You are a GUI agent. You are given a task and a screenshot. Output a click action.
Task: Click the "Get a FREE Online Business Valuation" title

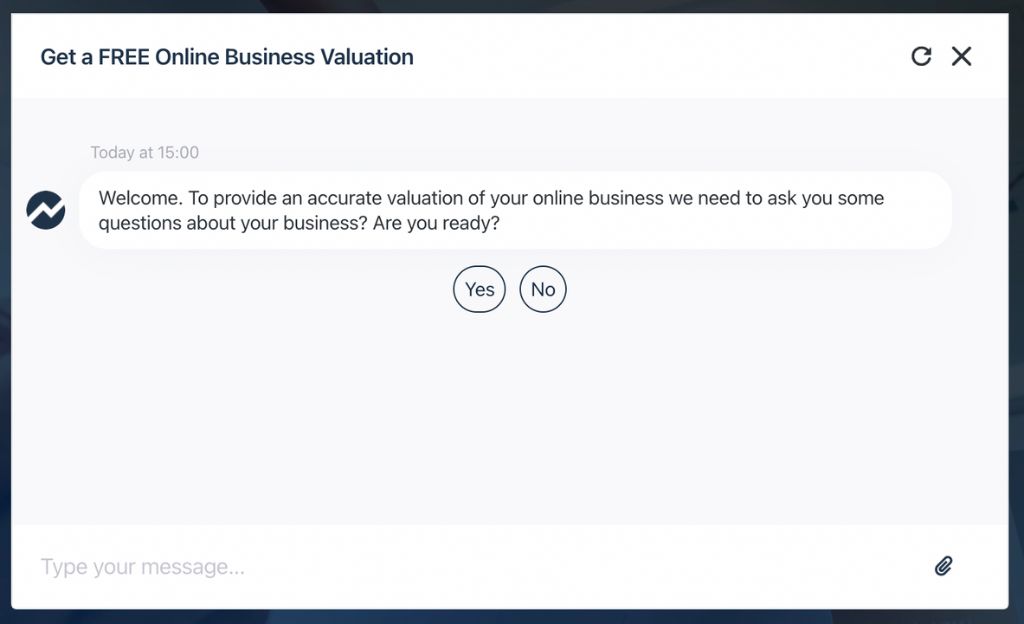(x=227, y=57)
